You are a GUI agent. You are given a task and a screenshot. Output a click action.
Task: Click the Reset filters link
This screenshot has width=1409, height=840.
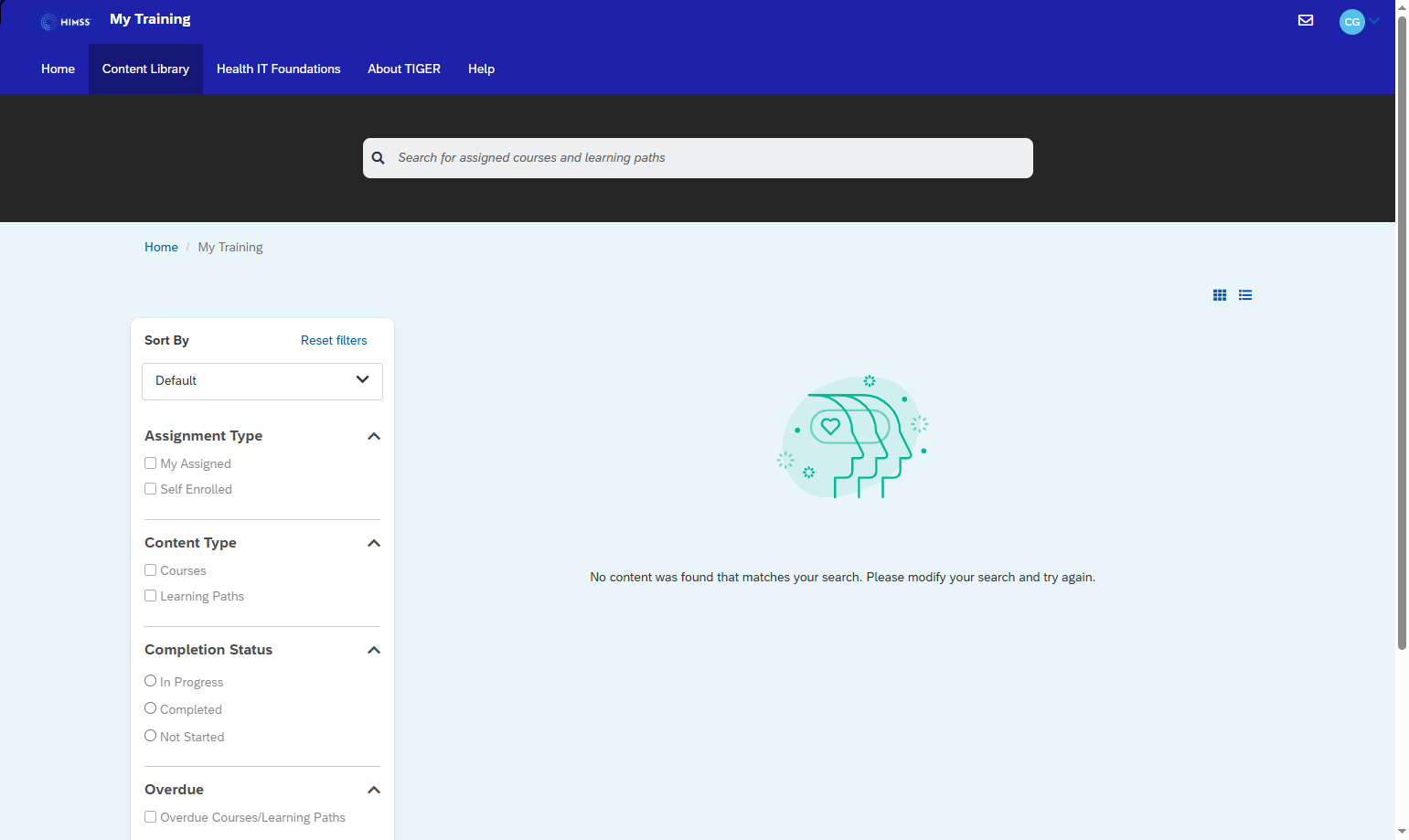pos(334,340)
